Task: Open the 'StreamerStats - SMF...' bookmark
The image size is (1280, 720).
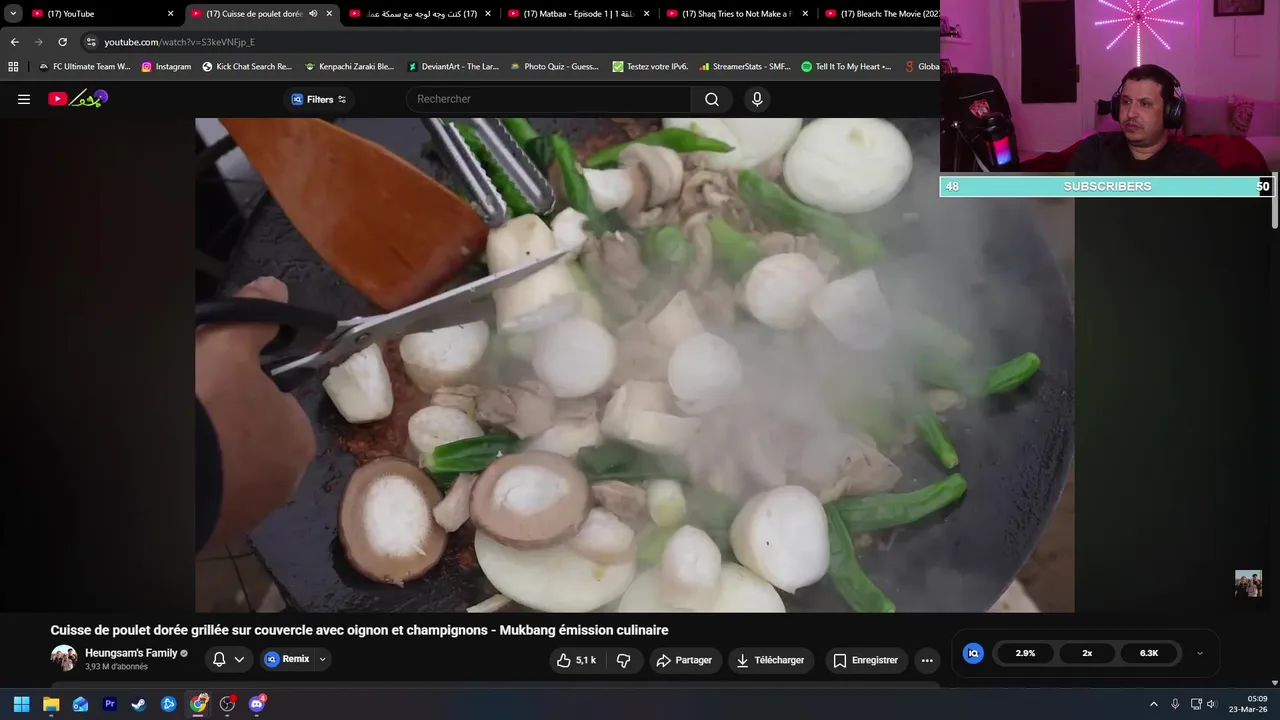Action: pos(744,67)
